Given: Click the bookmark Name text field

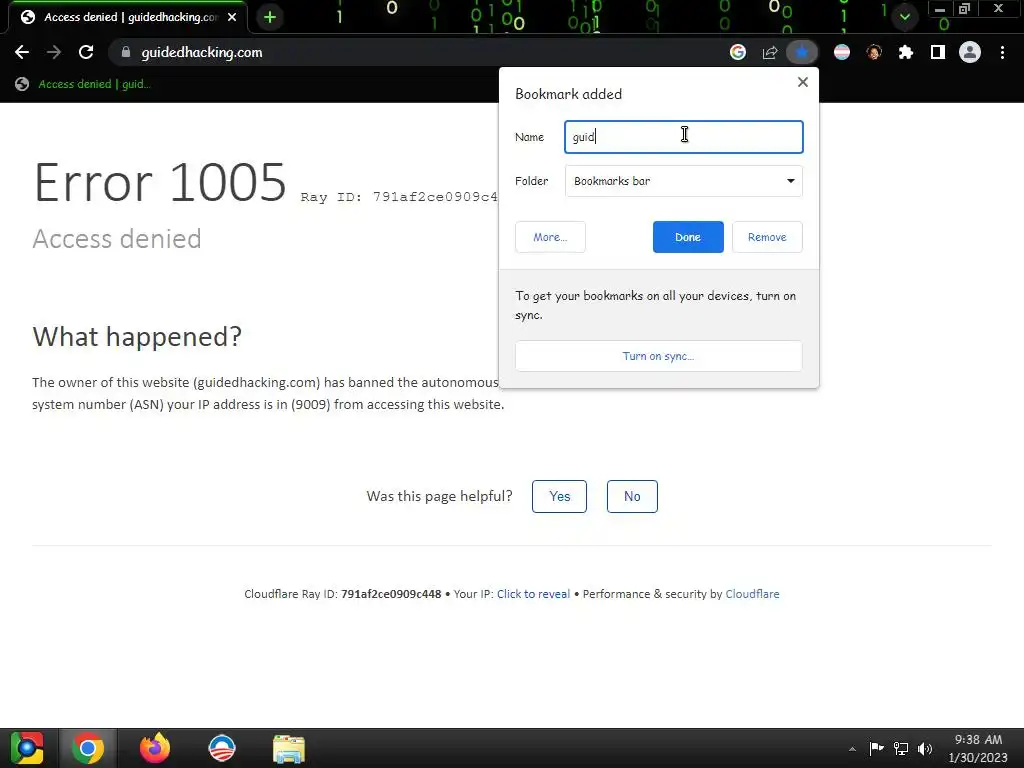Looking at the screenshot, I should click(684, 137).
